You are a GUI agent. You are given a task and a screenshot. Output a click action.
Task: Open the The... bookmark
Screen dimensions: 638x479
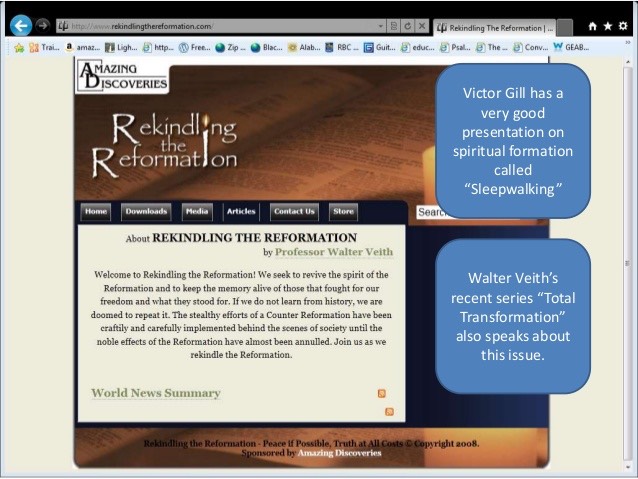tap(492, 48)
